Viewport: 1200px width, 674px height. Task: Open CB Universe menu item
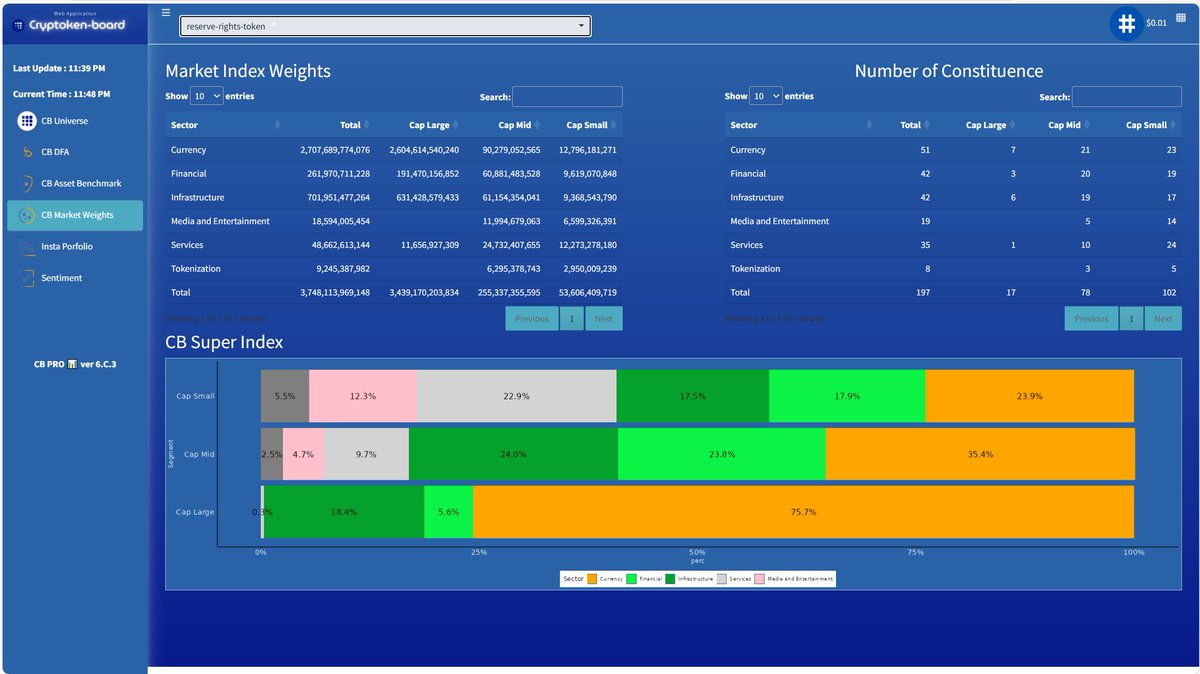coord(75,121)
